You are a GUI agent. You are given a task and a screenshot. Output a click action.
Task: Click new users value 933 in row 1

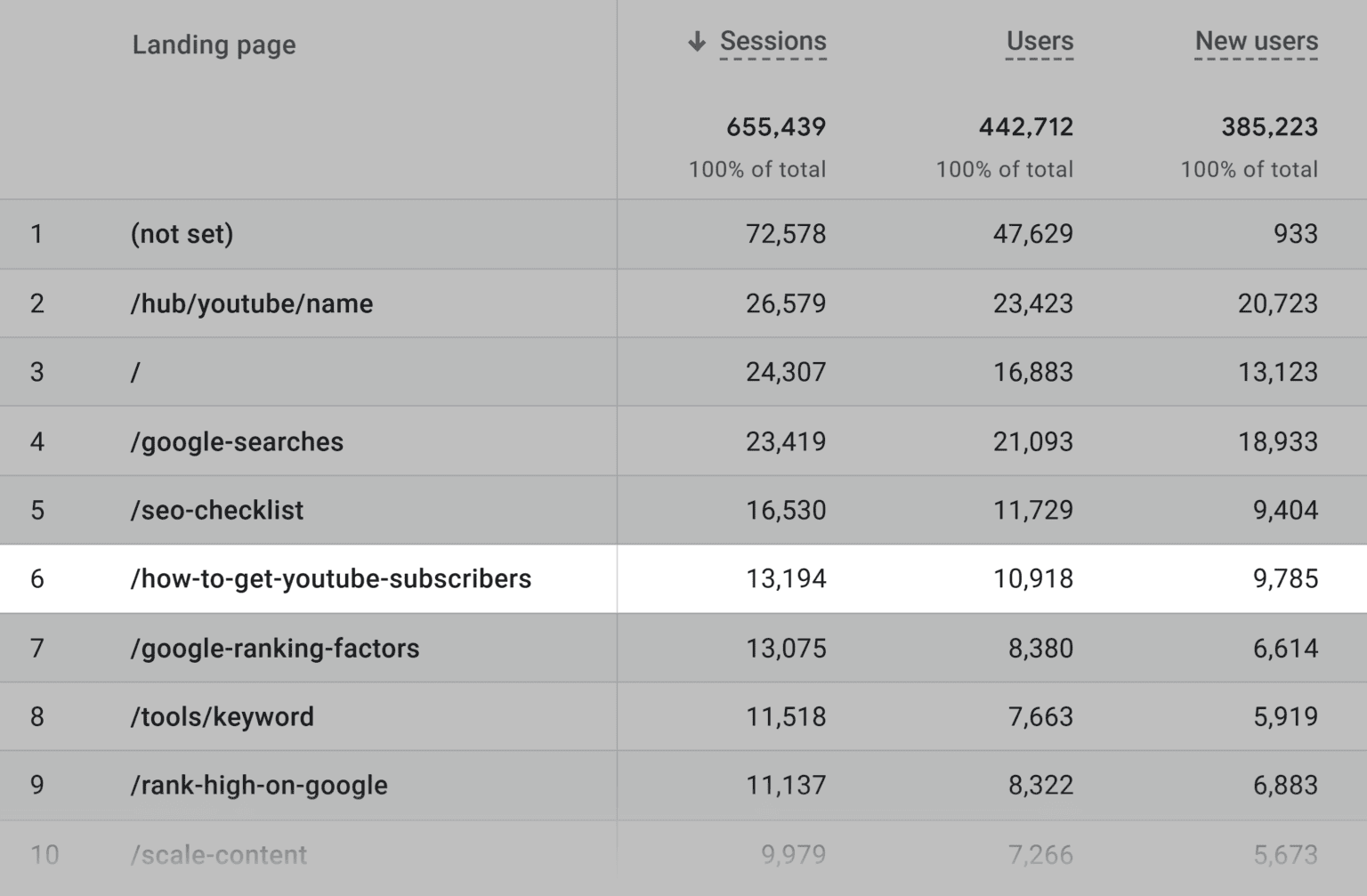pyautogui.click(x=1295, y=234)
